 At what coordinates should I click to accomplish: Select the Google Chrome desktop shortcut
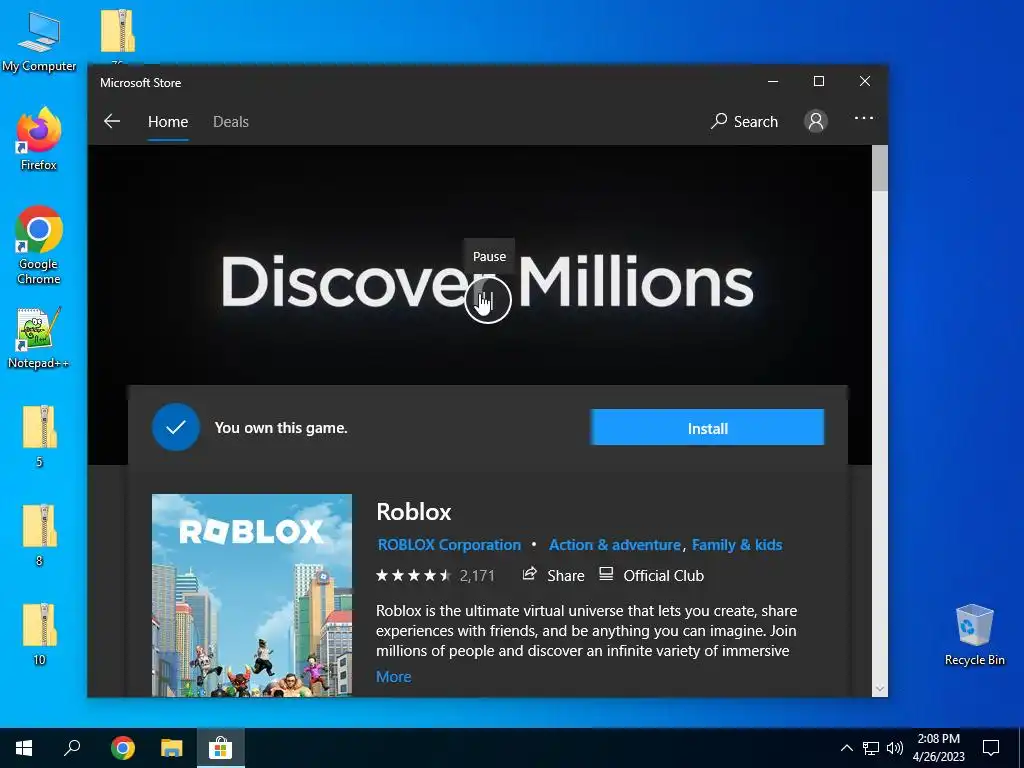coord(39,246)
